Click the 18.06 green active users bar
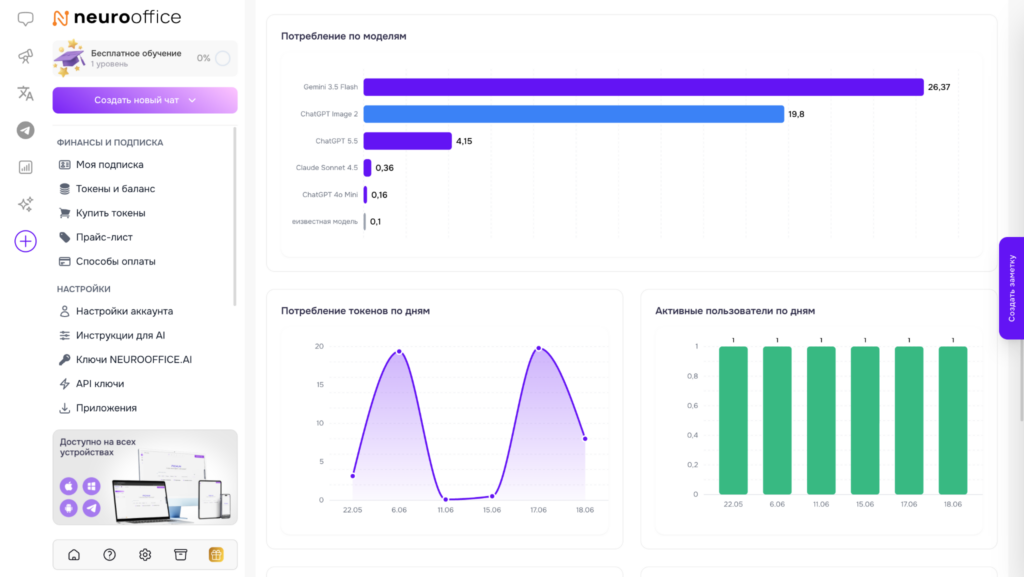Viewport: 1024px width, 577px height. (x=953, y=420)
